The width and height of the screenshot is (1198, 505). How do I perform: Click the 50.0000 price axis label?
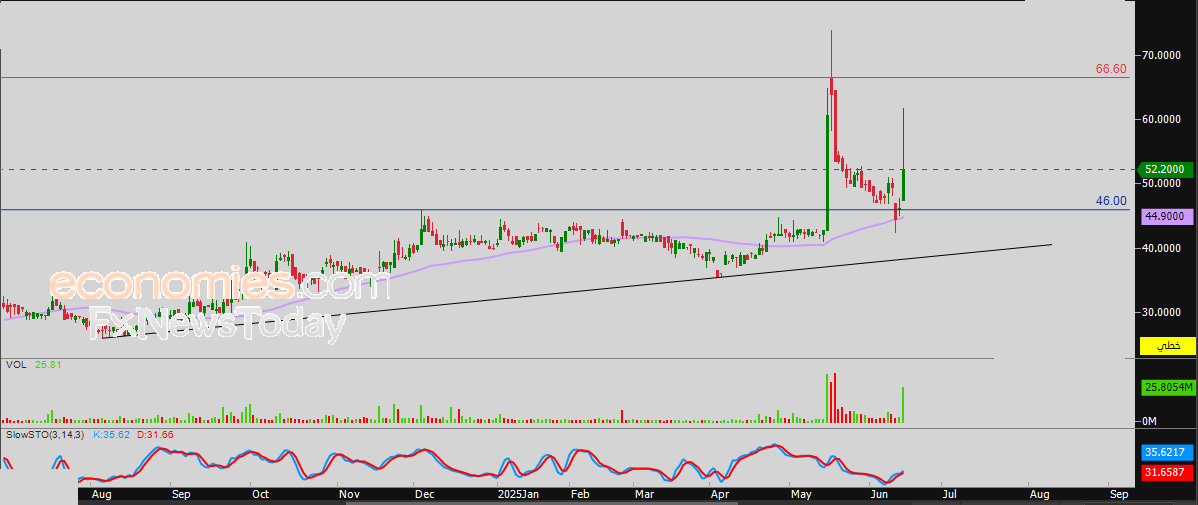pos(1162,183)
